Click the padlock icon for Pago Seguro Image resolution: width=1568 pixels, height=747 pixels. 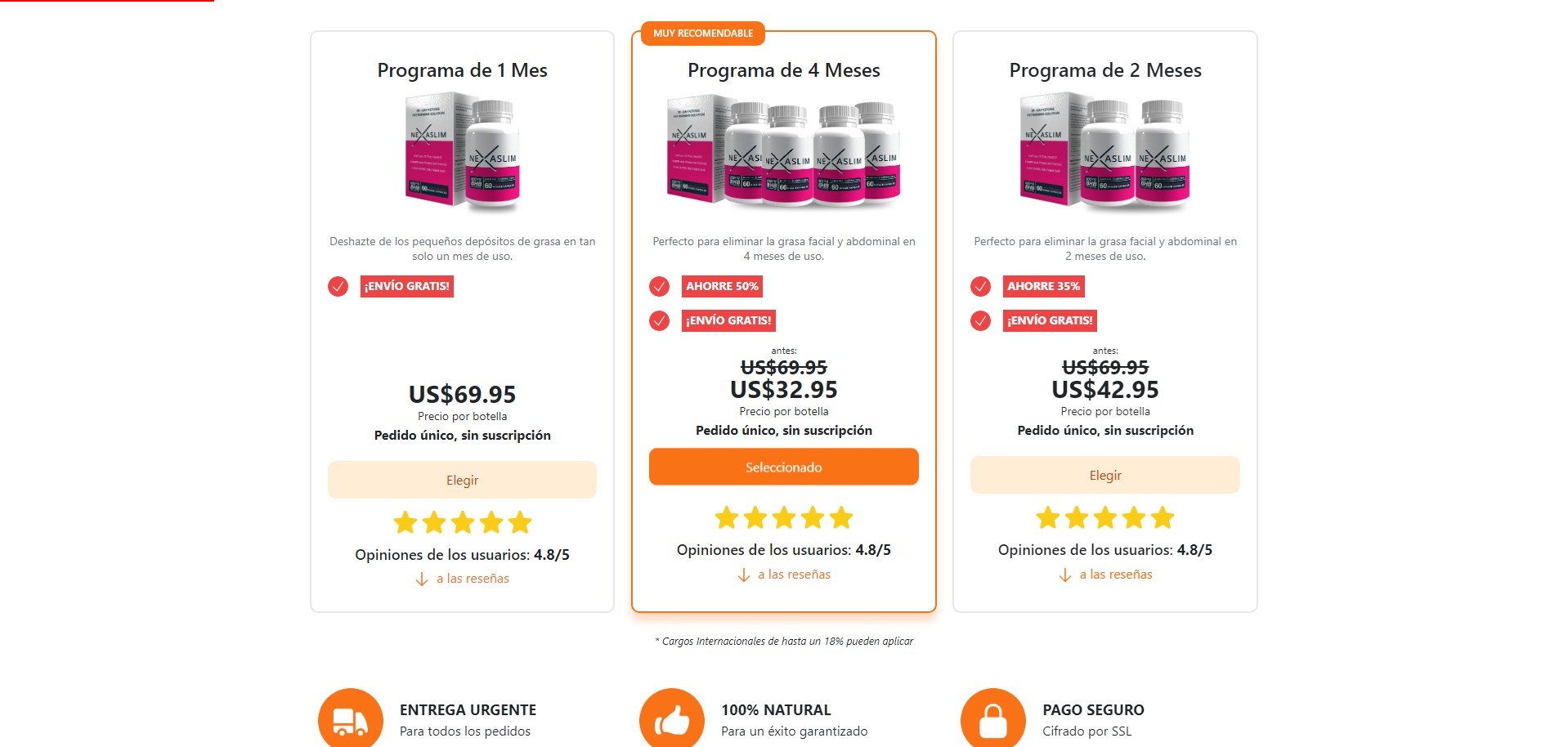click(993, 719)
